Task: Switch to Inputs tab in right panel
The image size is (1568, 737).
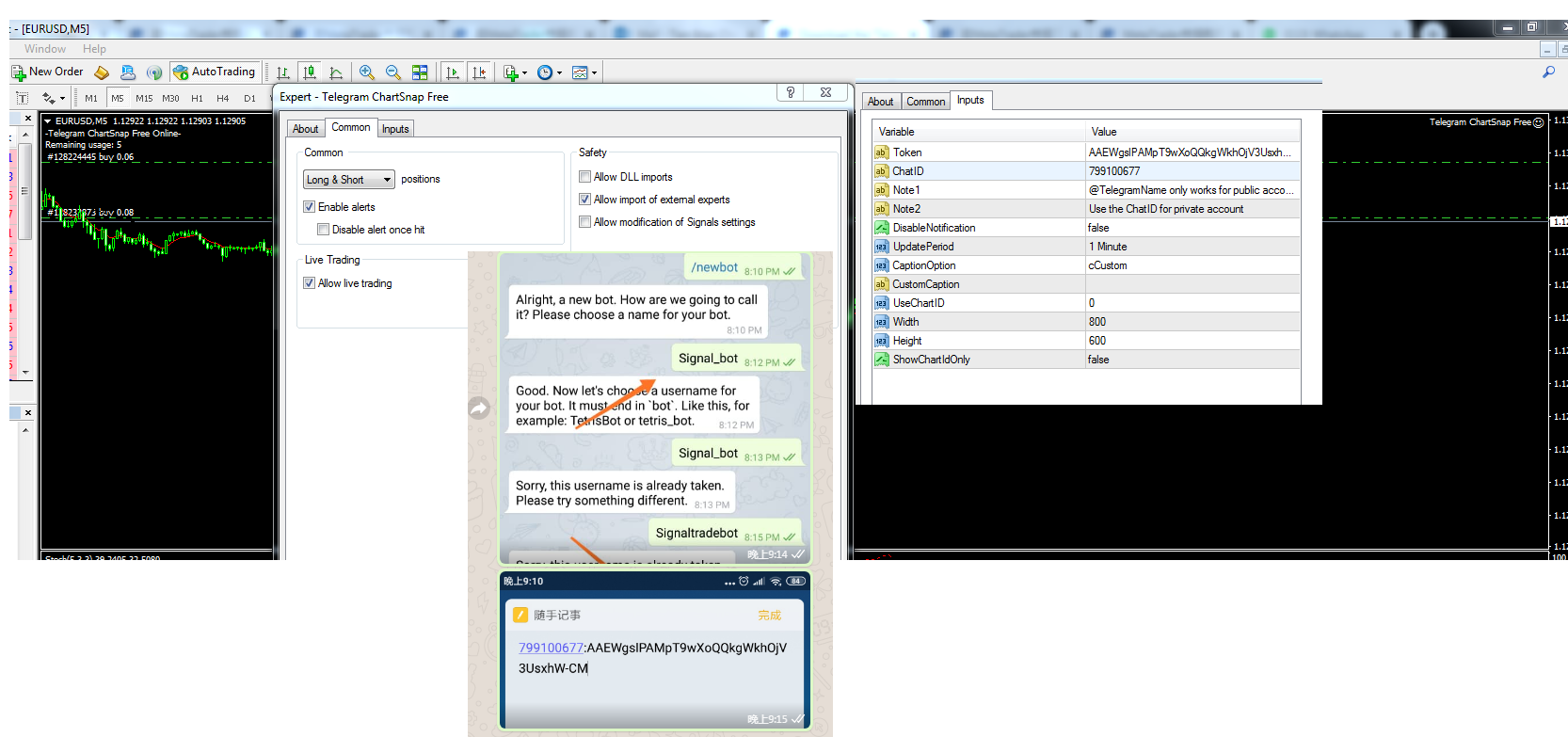Action: click(x=970, y=100)
